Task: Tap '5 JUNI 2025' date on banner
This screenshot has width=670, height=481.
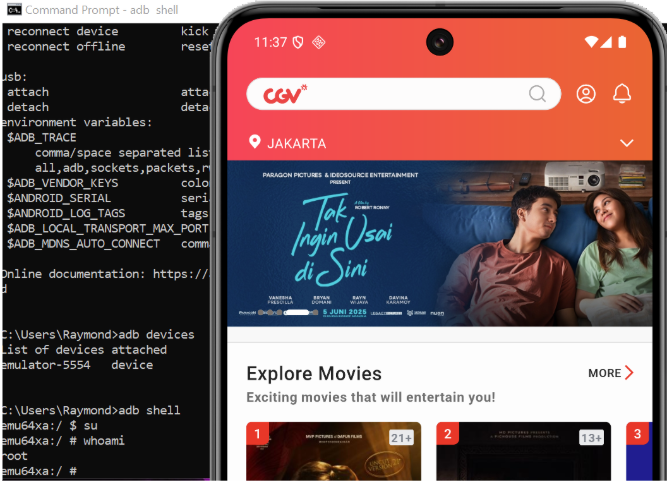Action: (344, 312)
